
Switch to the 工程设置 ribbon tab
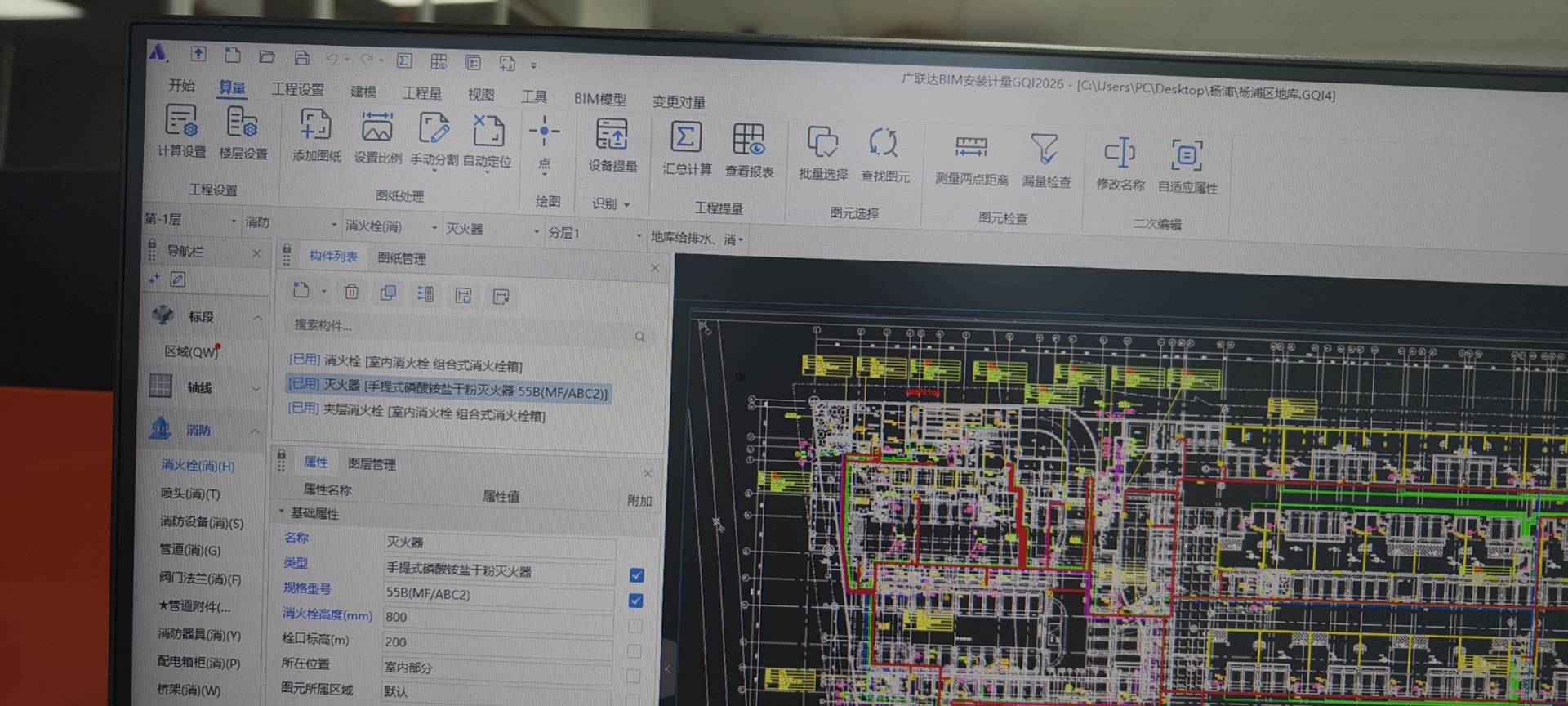click(x=297, y=89)
